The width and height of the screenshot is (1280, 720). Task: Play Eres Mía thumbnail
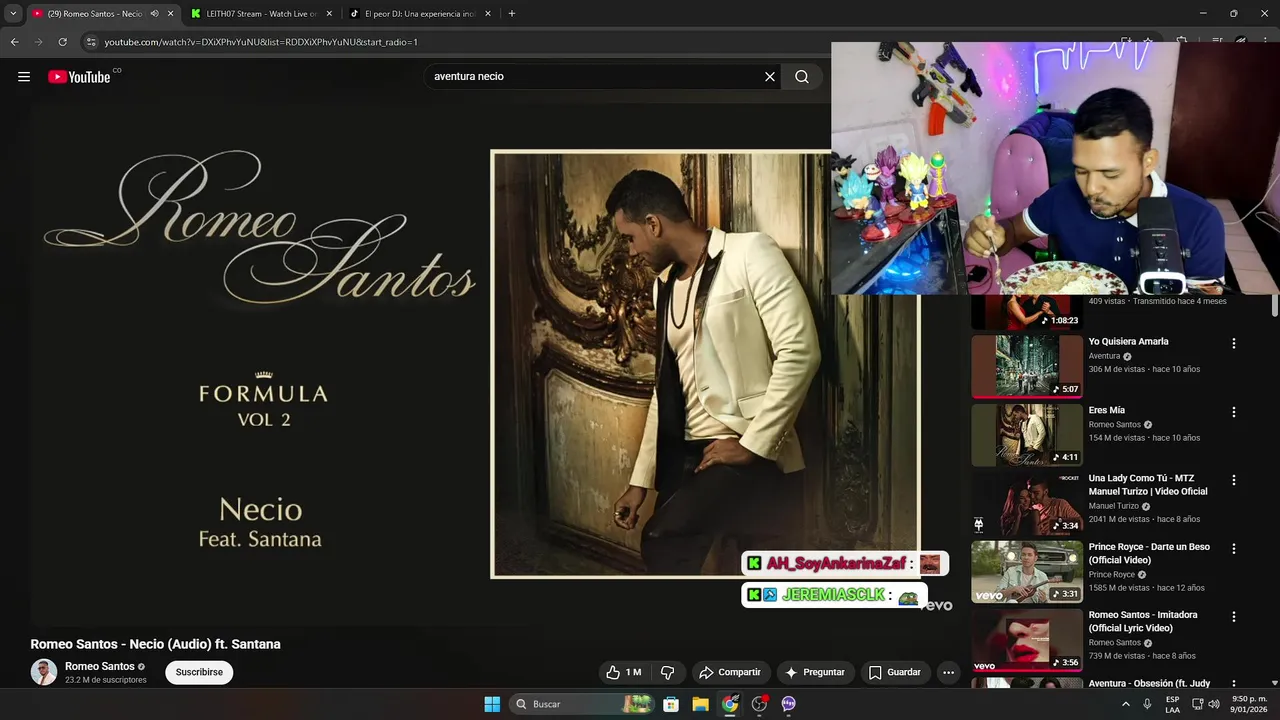click(x=1027, y=435)
